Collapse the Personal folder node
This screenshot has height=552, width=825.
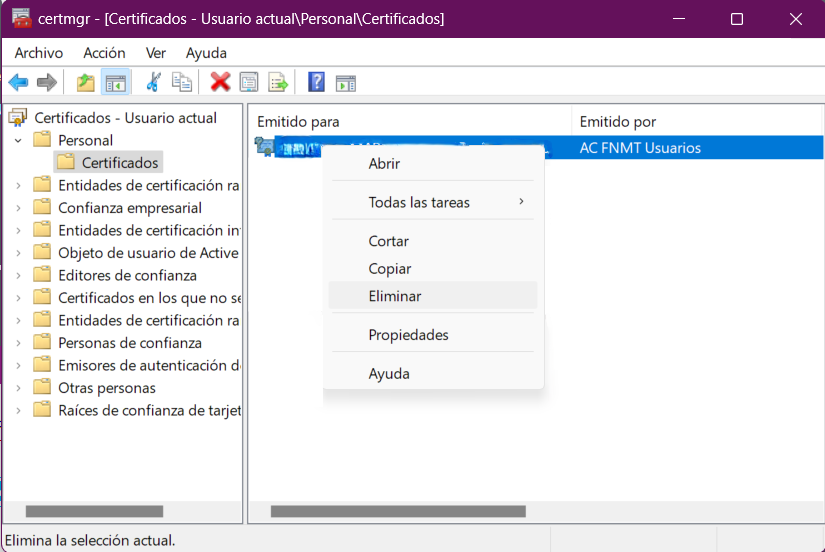pyautogui.click(x=18, y=140)
